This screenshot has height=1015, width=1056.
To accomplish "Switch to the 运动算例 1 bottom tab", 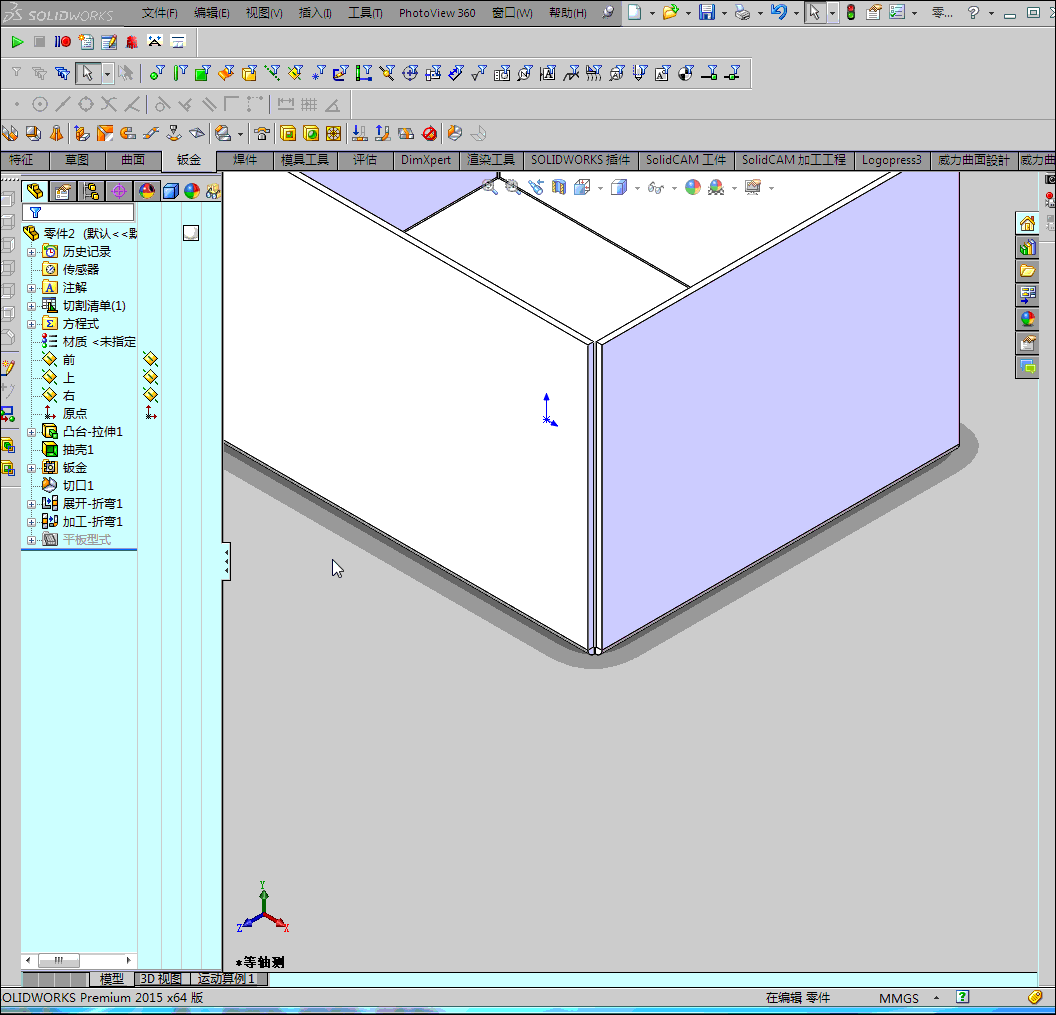I will 227,979.
